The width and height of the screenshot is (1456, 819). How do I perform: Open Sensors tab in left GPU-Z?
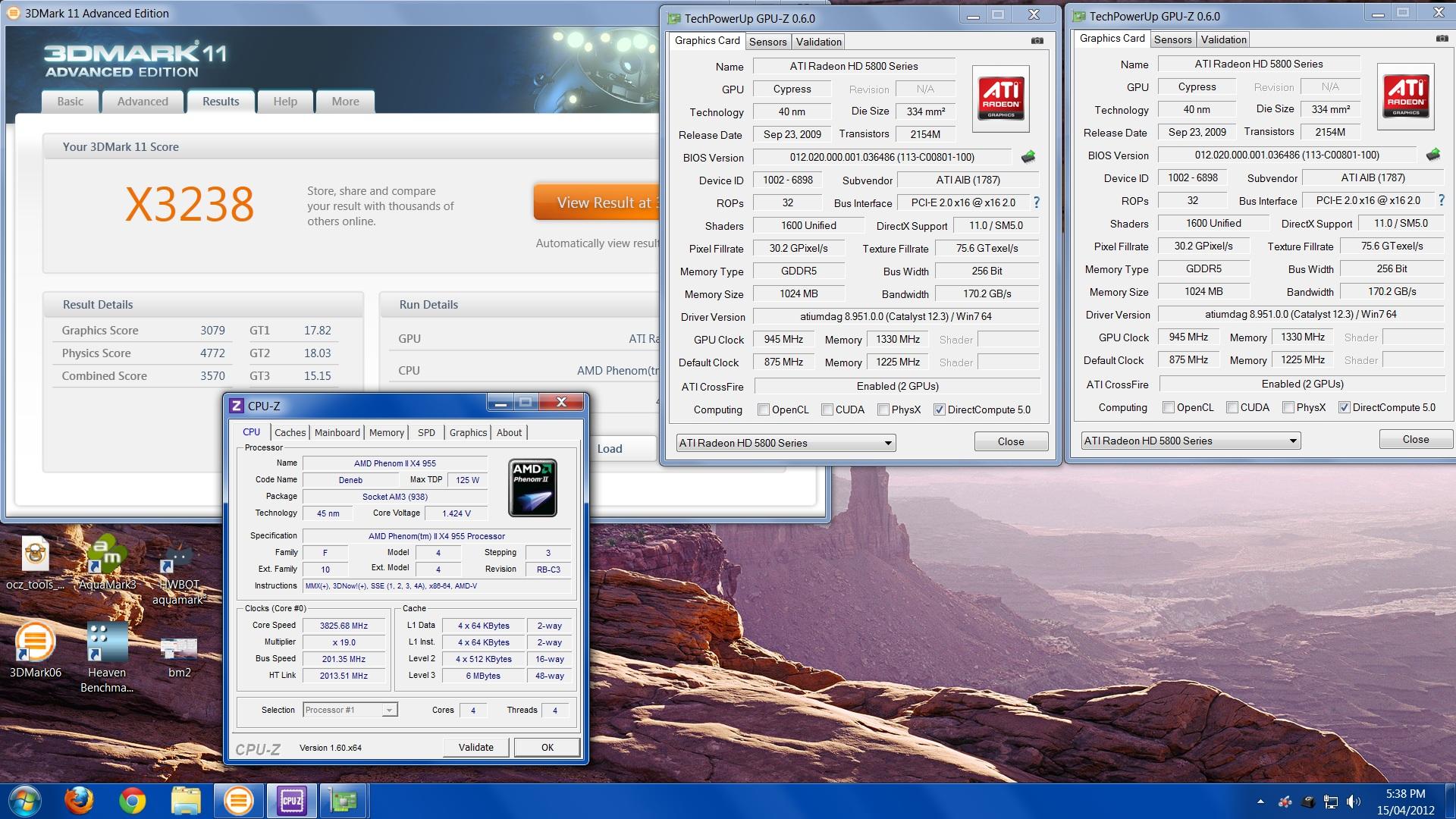click(x=768, y=42)
